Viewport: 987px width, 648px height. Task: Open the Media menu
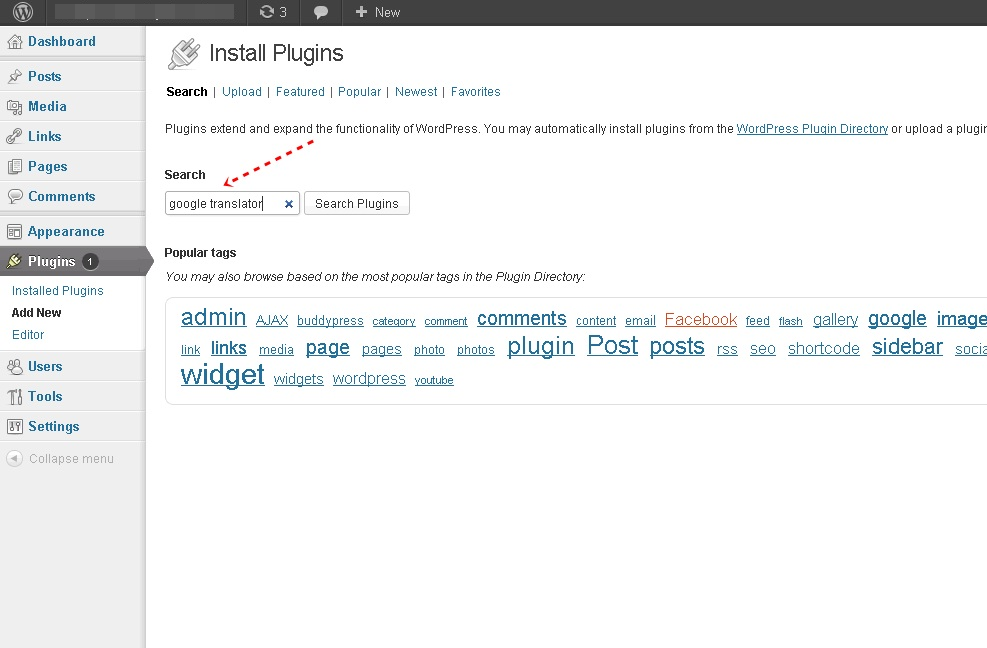point(47,106)
